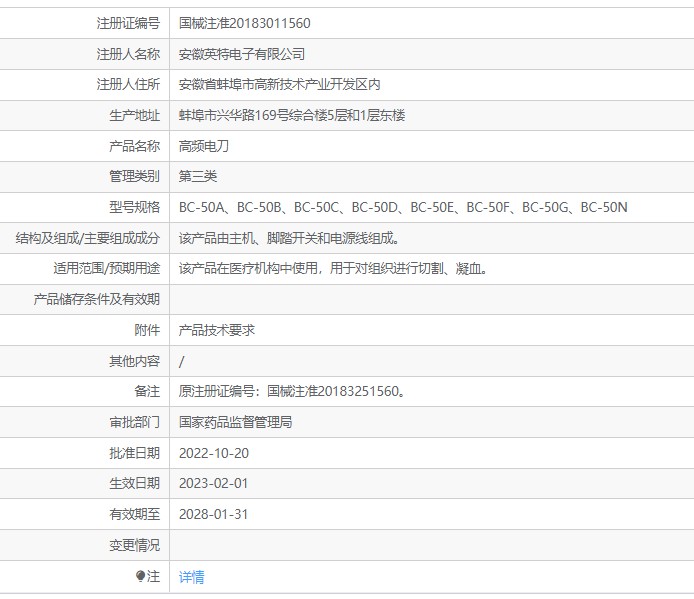Click the 产品储存条件及有效期 label
Viewport: 694px width, 599px height.
tap(96, 299)
